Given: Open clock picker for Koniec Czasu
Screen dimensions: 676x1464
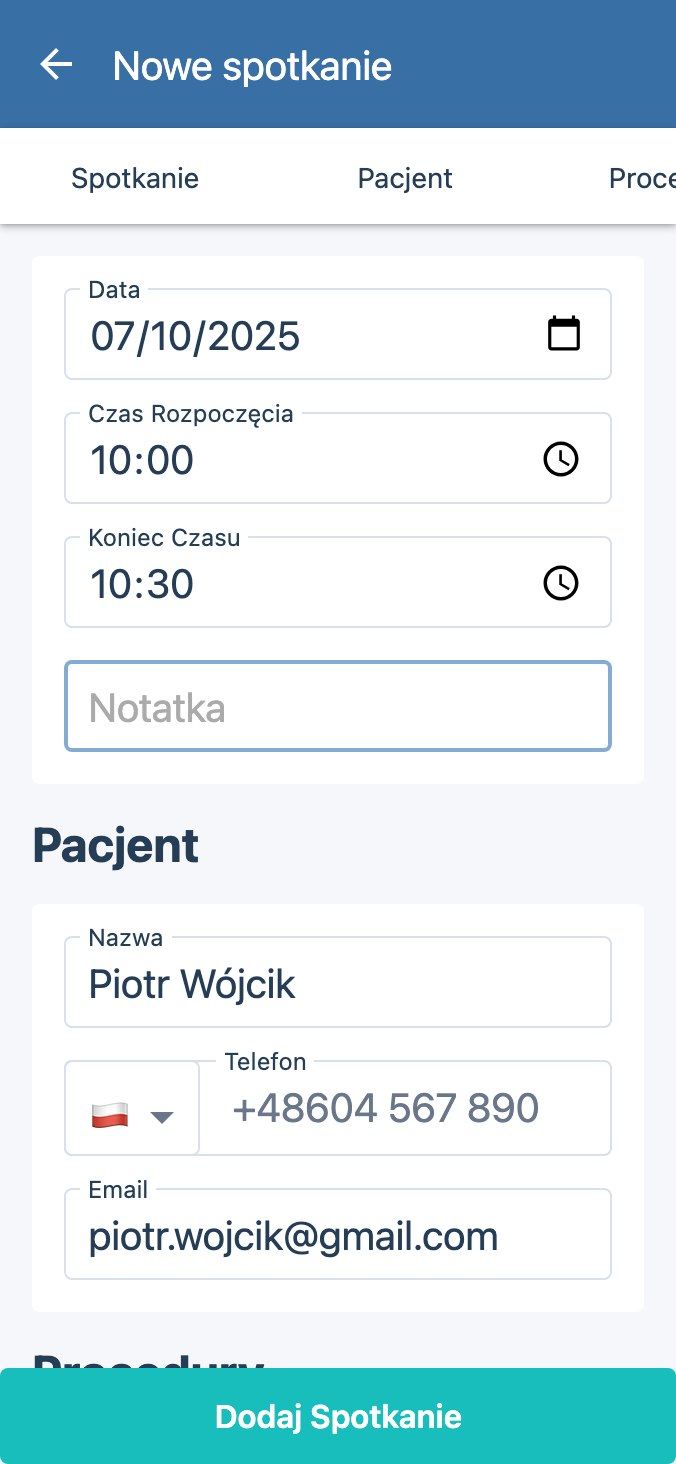Looking at the screenshot, I should 560,583.
